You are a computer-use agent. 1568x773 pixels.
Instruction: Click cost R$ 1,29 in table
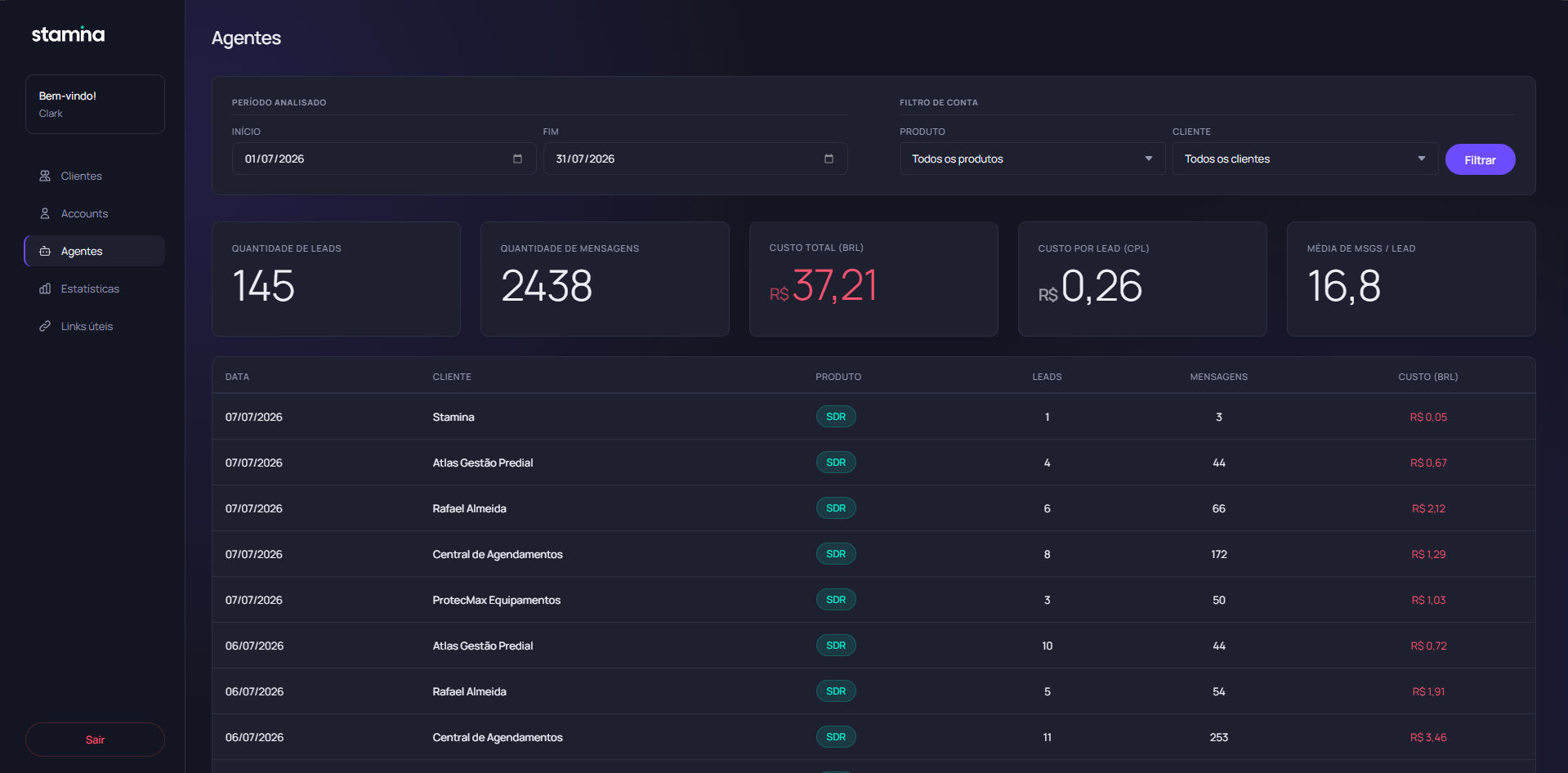point(1428,554)
